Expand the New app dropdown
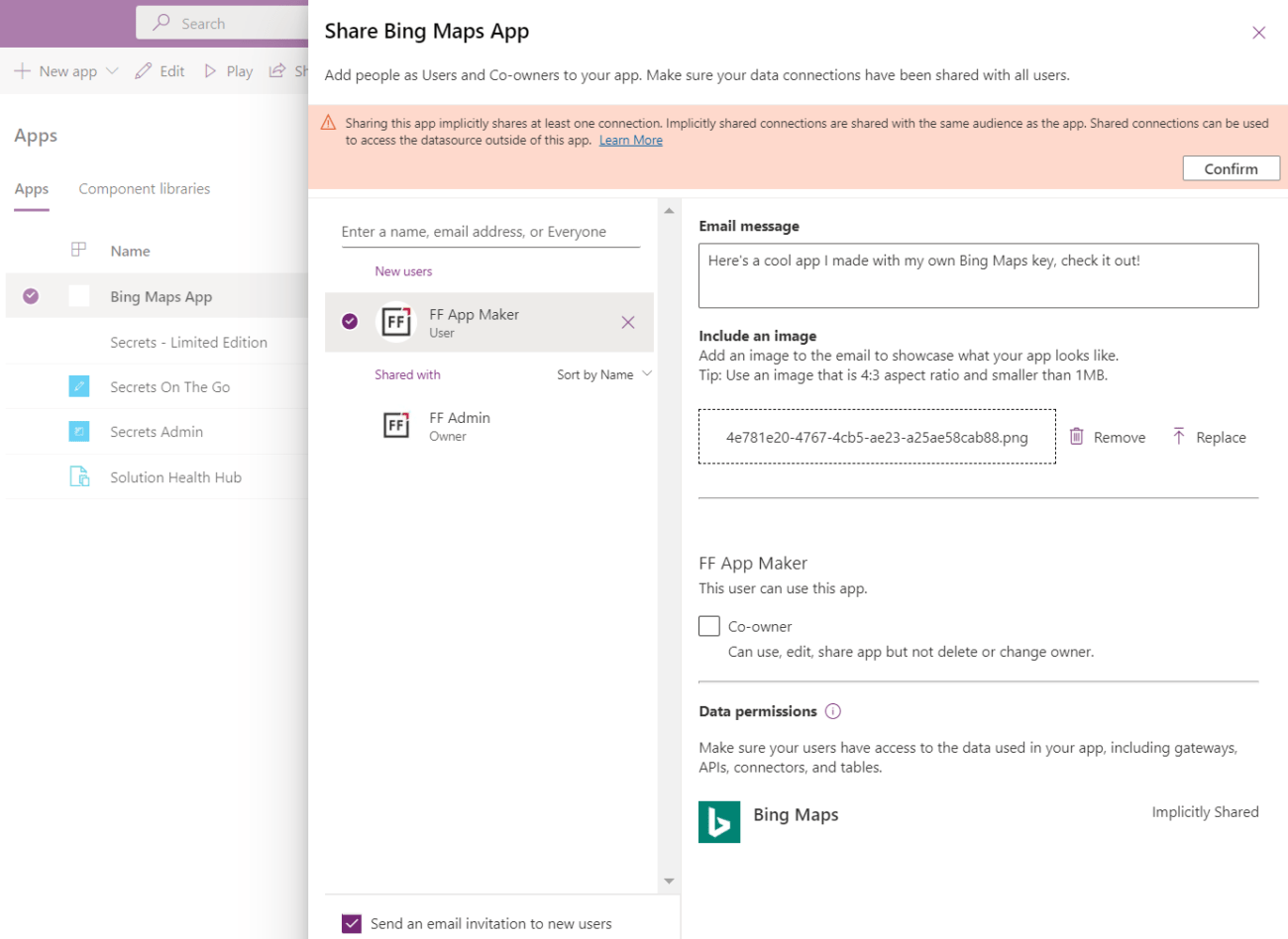1288x939 pixels. click(x=112, y=70)
